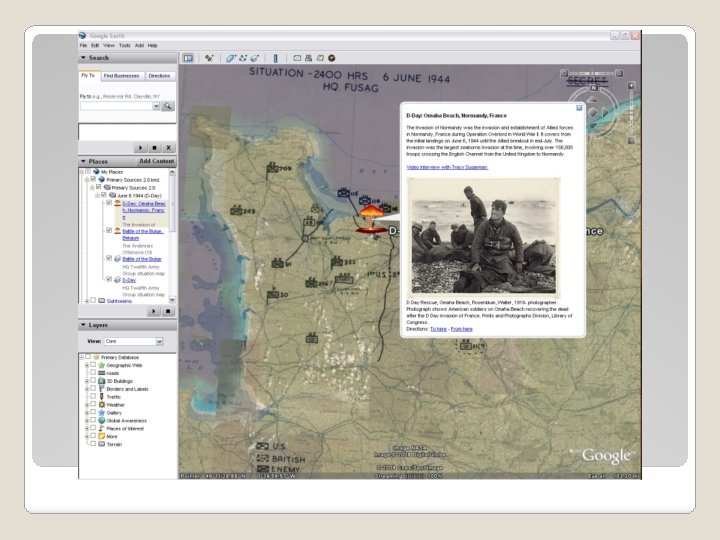
Task: Click the 'To here' directions link
Action: coord(438,329)
